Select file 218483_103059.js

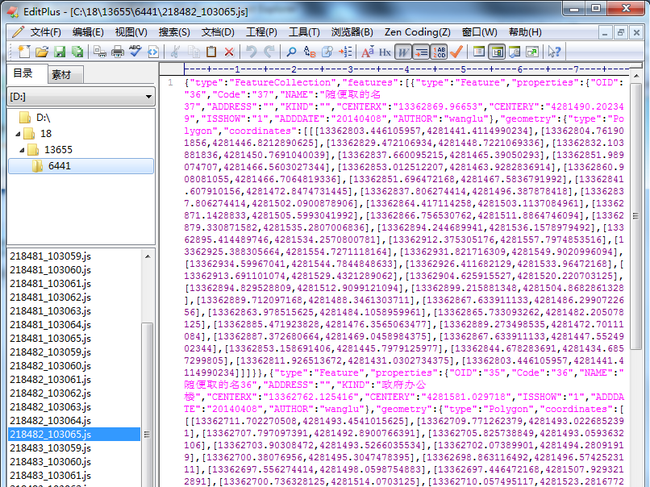pos(50,448)
